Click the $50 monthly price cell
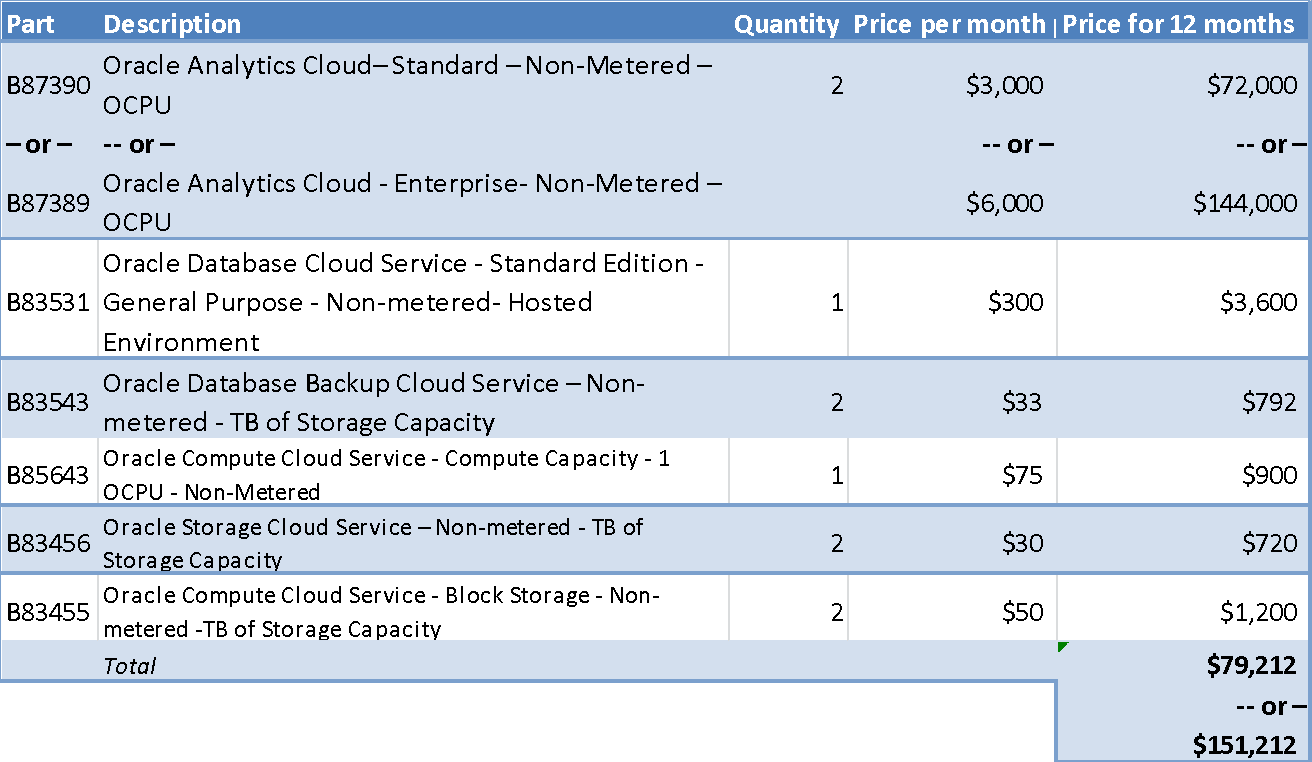Screen dimensions: 1312x762 click(x=1022, y=612)
